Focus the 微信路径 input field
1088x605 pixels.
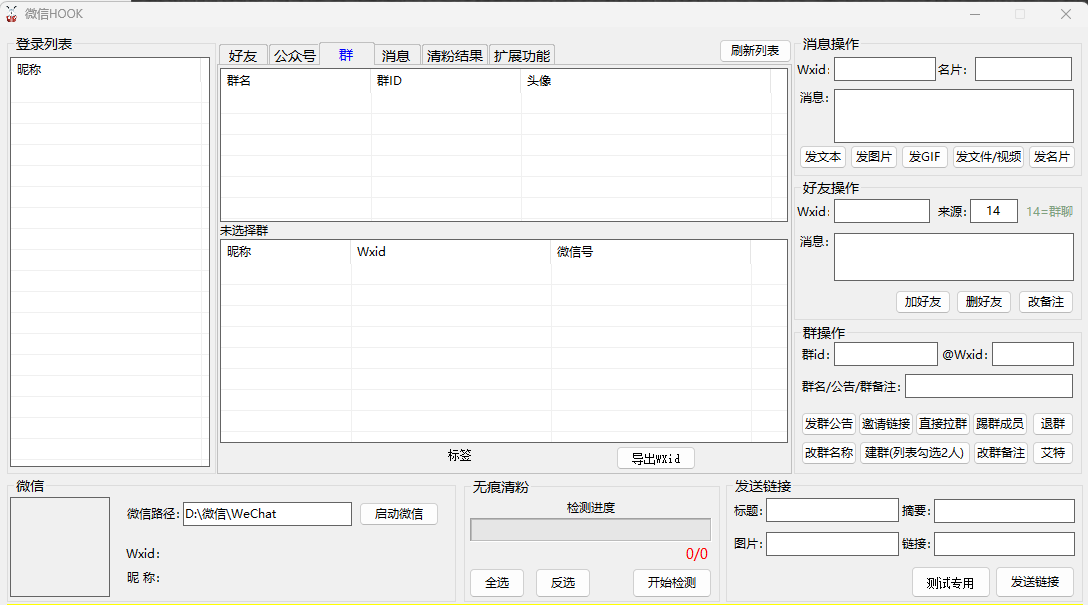(x=267, y=514)
